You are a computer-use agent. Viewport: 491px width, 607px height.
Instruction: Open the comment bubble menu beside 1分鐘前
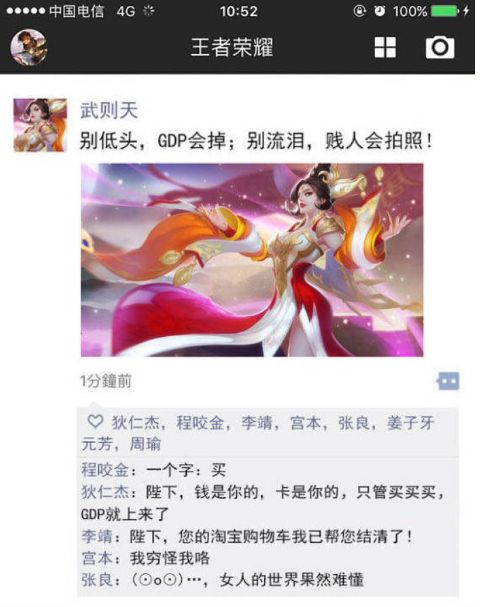pos(448,381)
